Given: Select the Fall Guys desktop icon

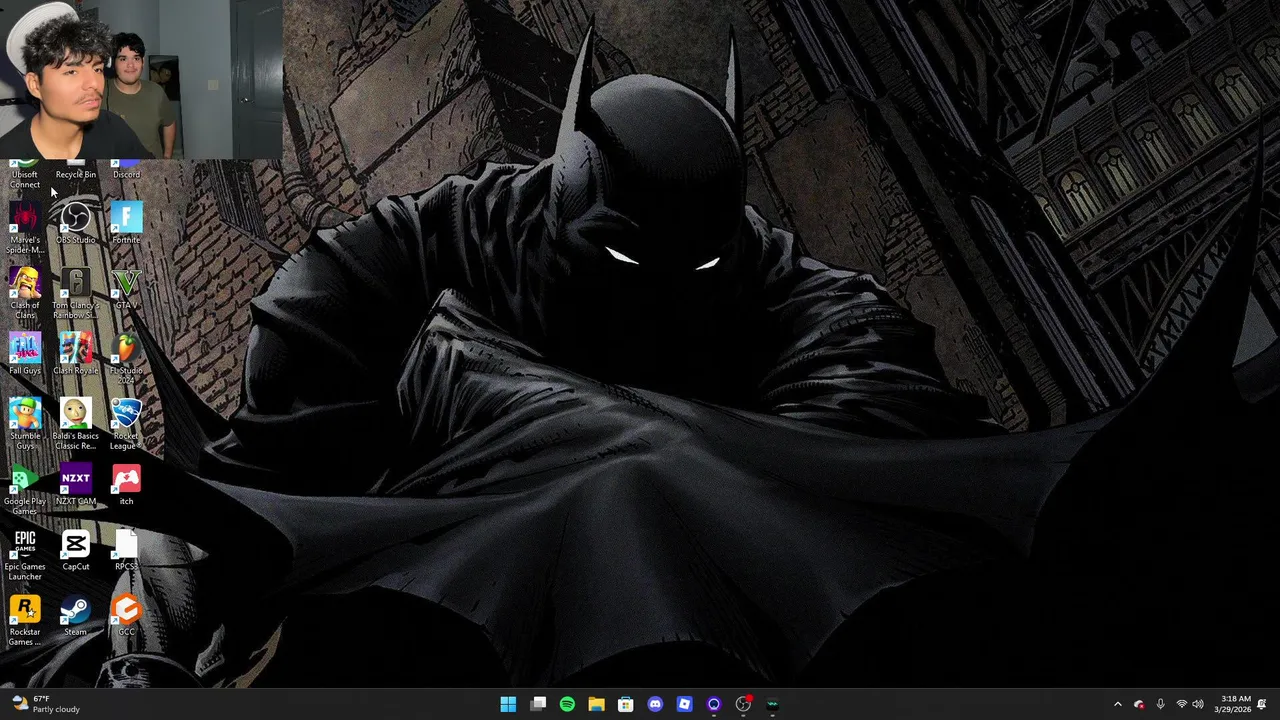Looking at the screenshot, I should (x=25, y=354).
